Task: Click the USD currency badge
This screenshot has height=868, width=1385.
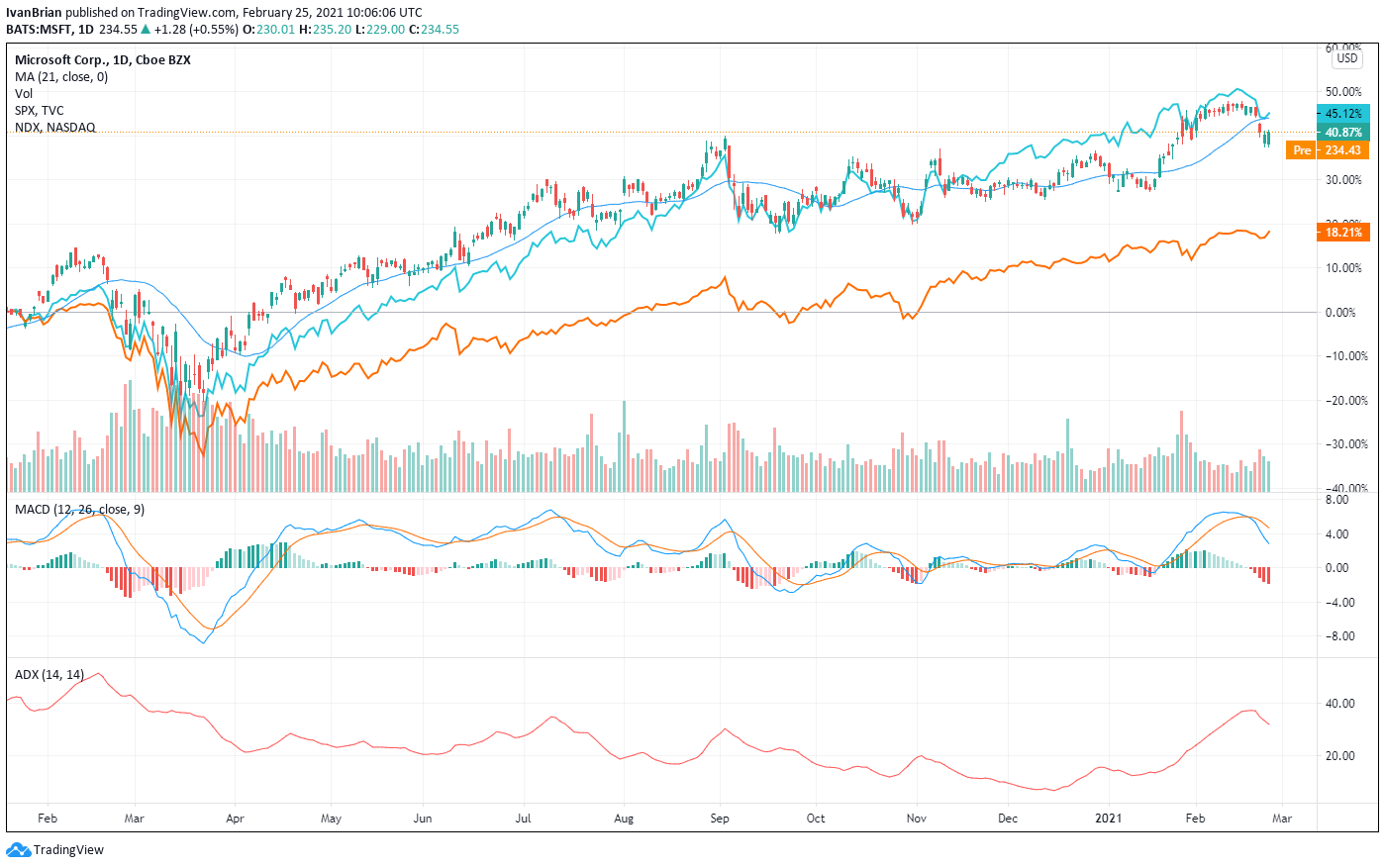Action: coord(1347,58)
